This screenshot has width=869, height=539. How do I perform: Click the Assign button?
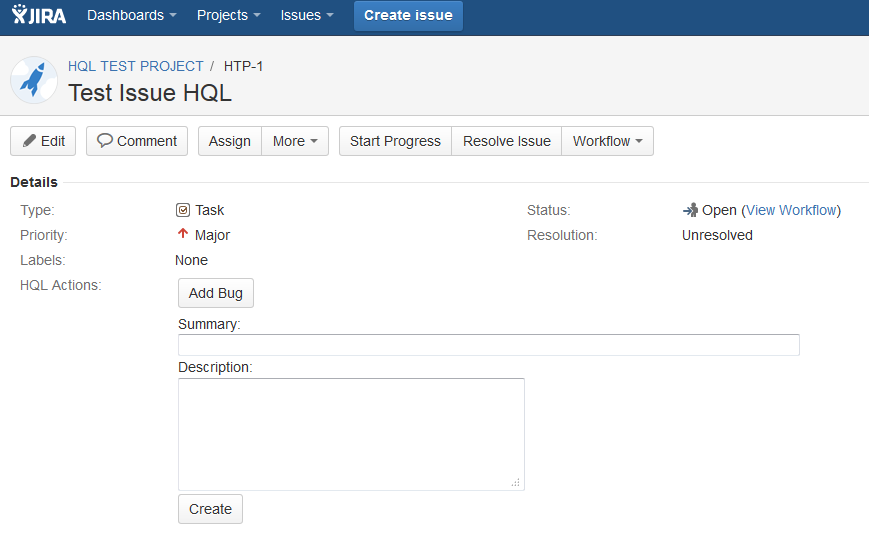coord(230,141)
